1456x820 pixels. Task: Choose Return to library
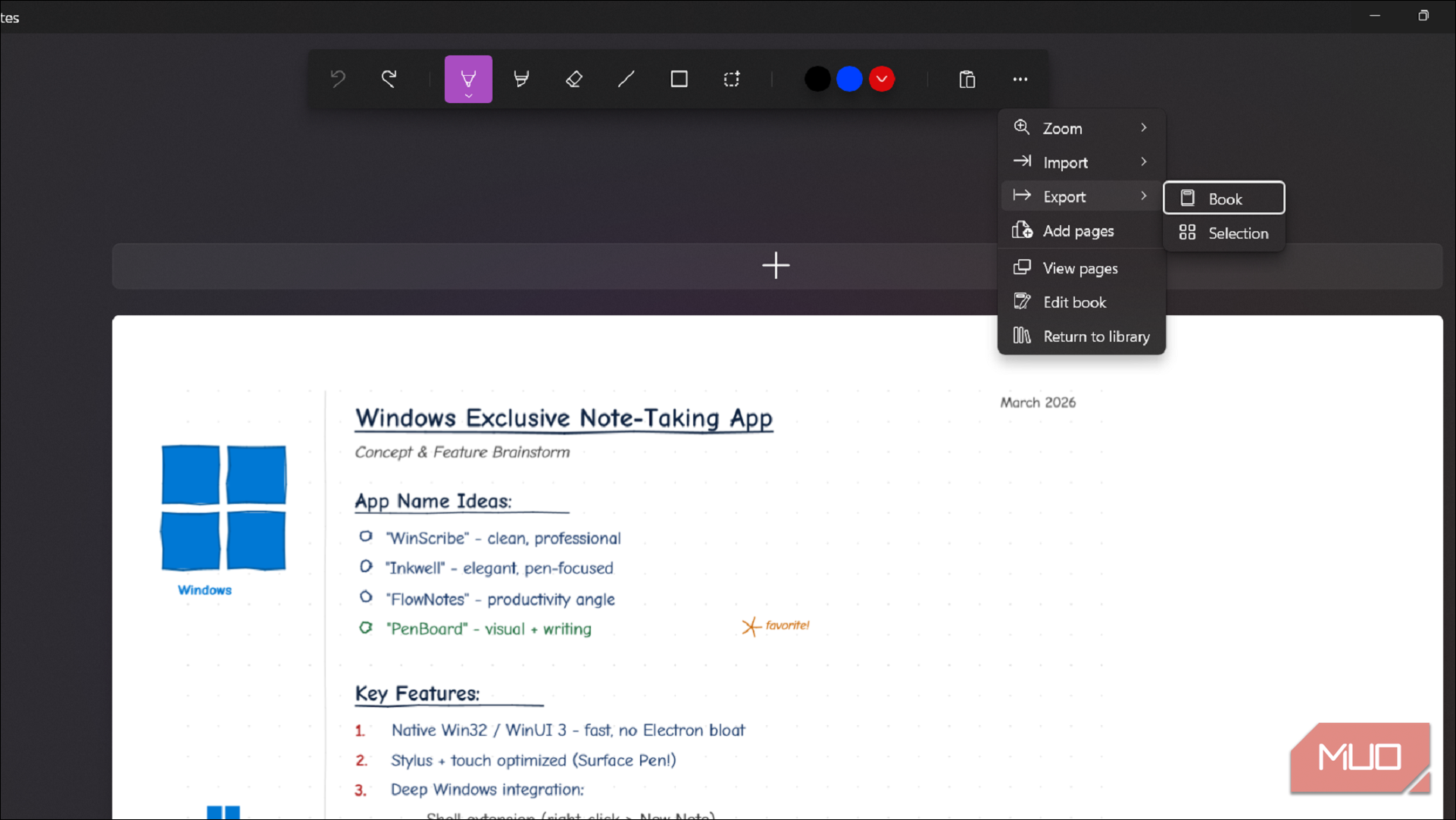click(x=1081, y=336)
